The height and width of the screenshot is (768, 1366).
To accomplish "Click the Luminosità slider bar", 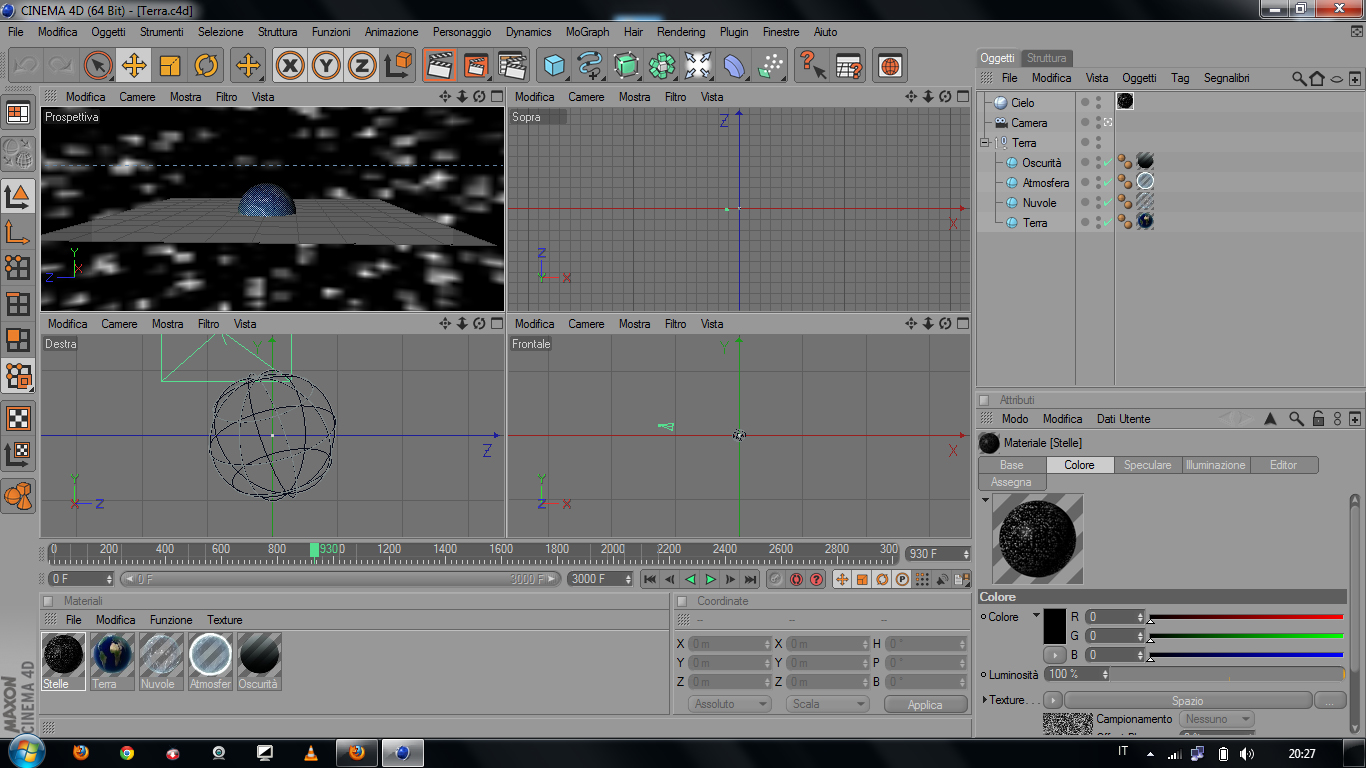I will tap(1228, 675).
